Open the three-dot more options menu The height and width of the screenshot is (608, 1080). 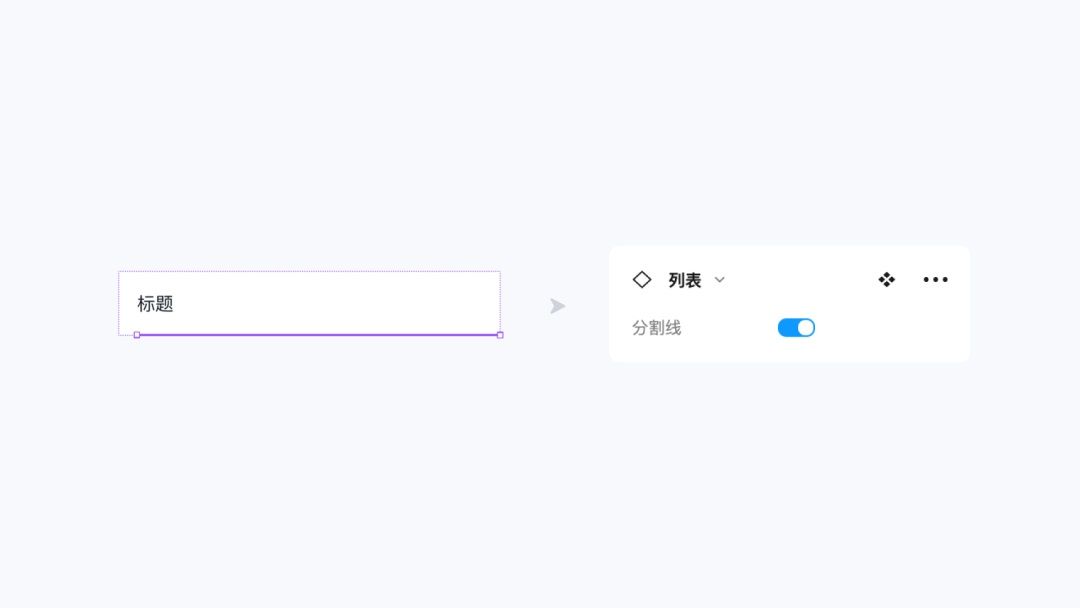935,280
